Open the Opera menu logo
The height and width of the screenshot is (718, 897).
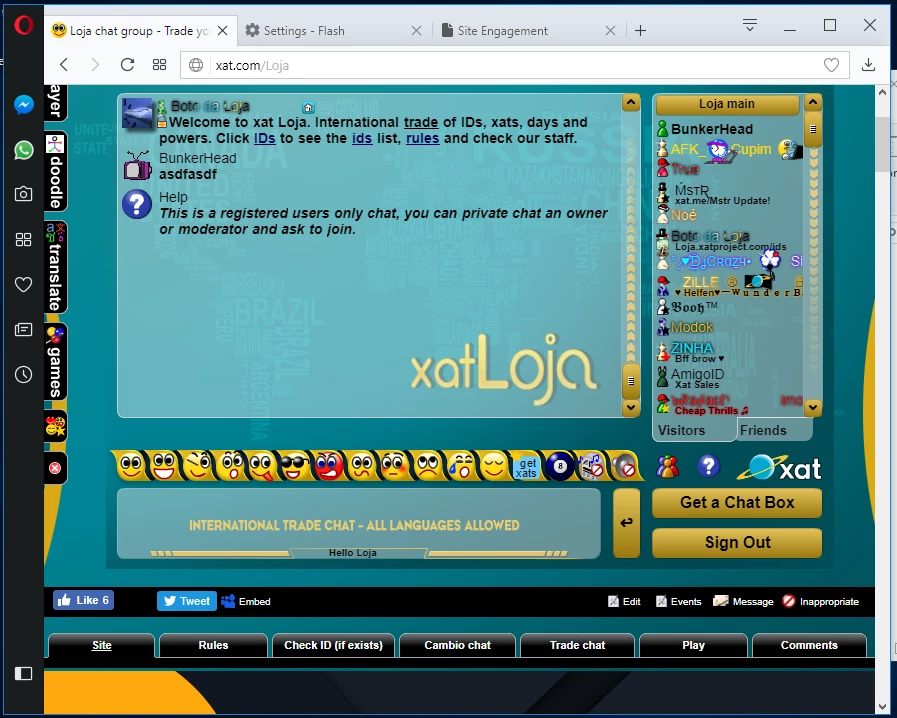pos(23,25)
